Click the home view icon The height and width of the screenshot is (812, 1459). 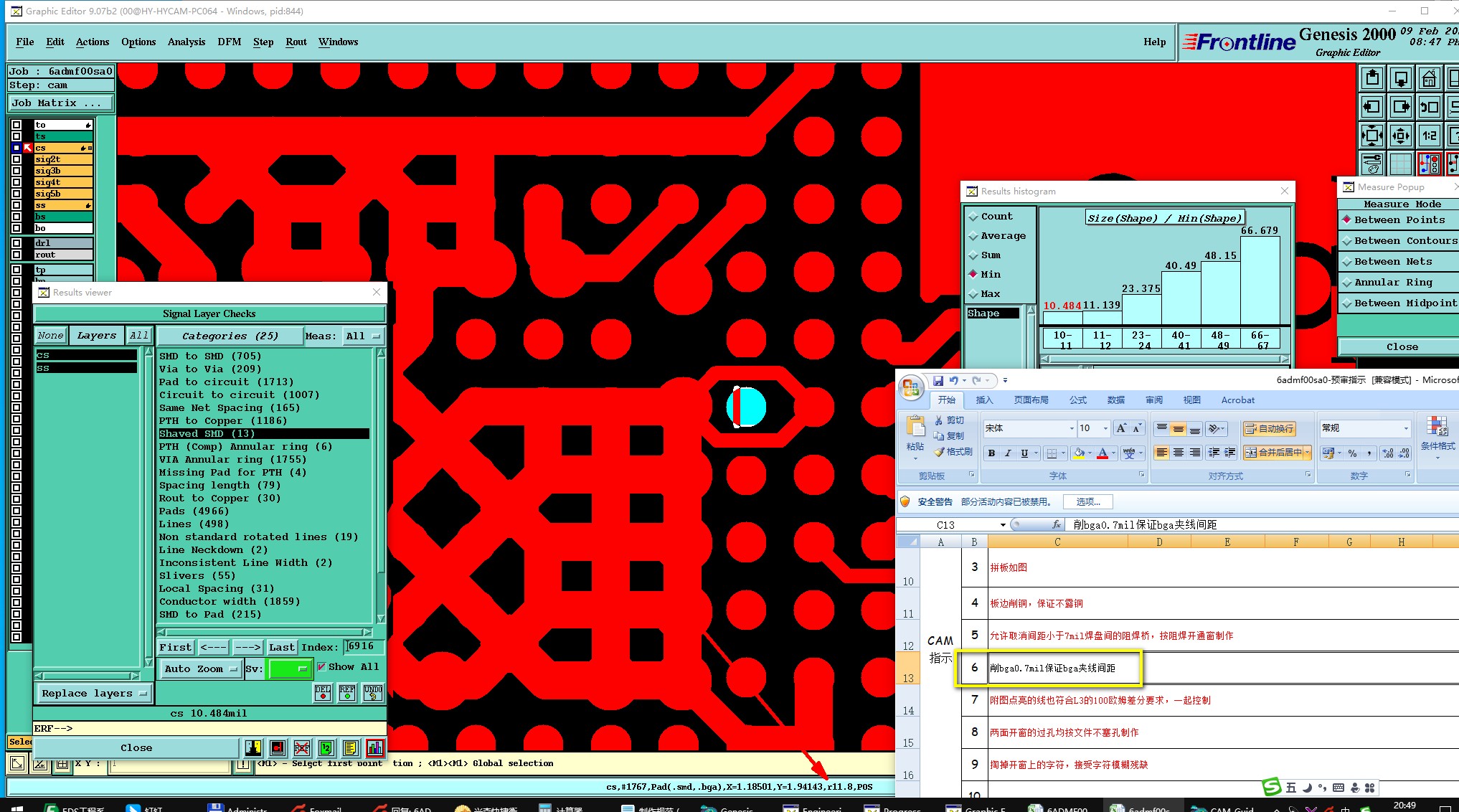coord(1429,78)
